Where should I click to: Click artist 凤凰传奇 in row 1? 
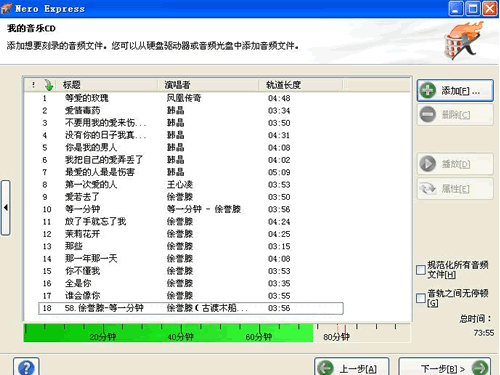click(184, 98)
